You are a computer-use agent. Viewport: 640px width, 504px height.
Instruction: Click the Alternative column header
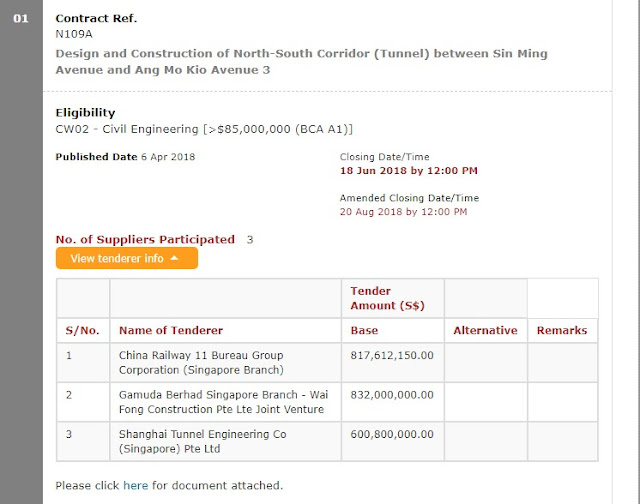[485, 330]
